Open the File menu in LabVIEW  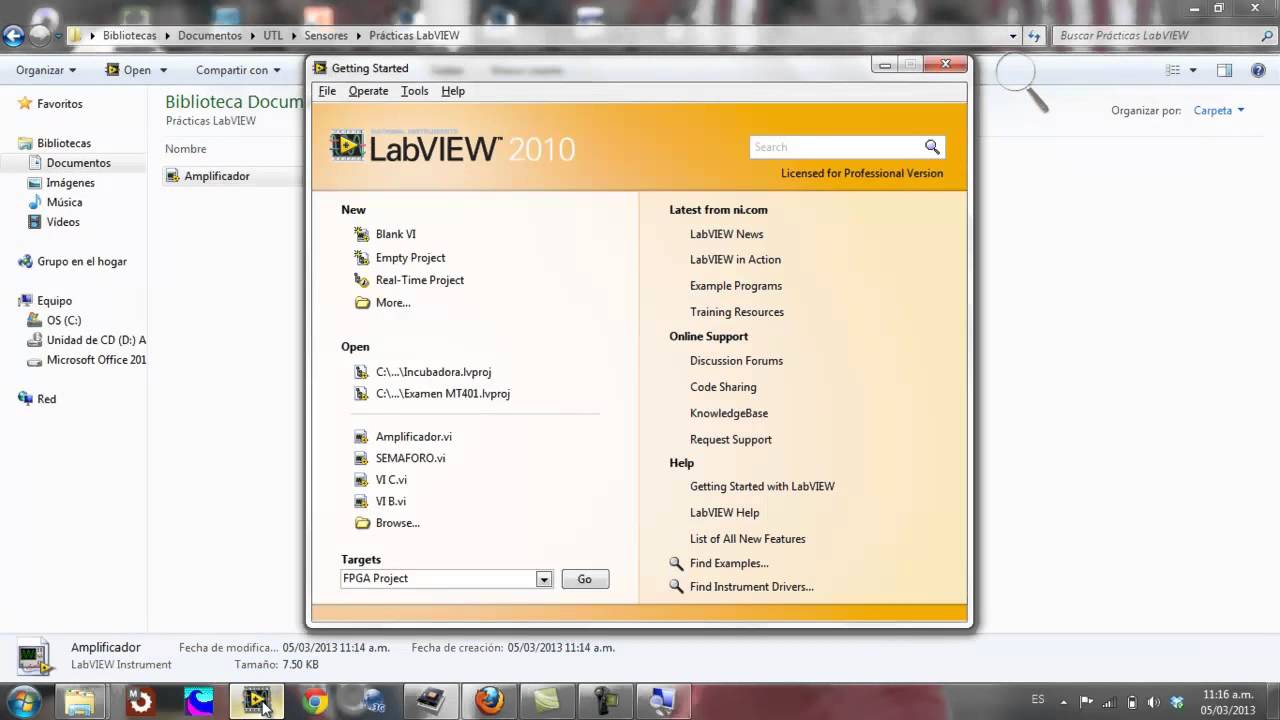327,91
